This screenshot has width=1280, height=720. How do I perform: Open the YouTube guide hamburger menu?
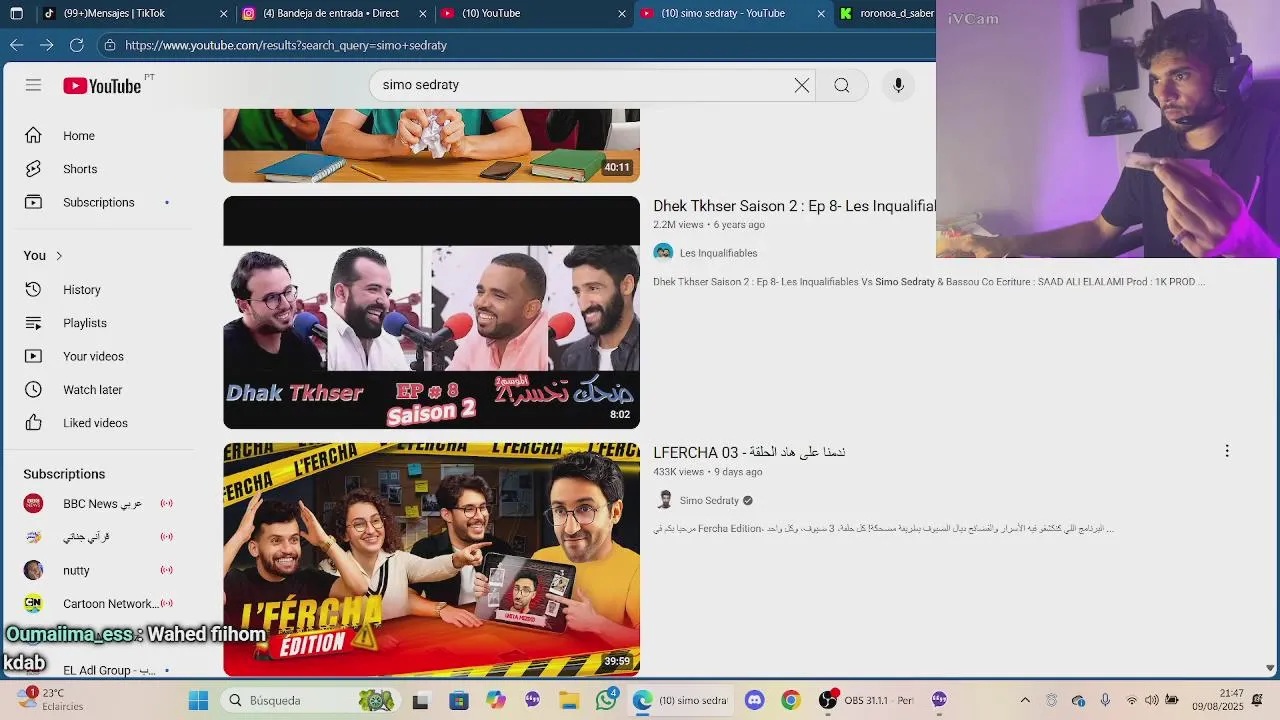click(33, 85)
